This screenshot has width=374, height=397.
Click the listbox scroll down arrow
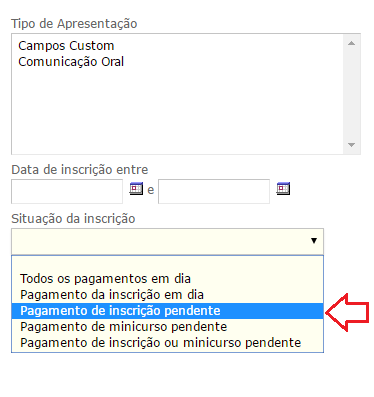click(351, 145)
